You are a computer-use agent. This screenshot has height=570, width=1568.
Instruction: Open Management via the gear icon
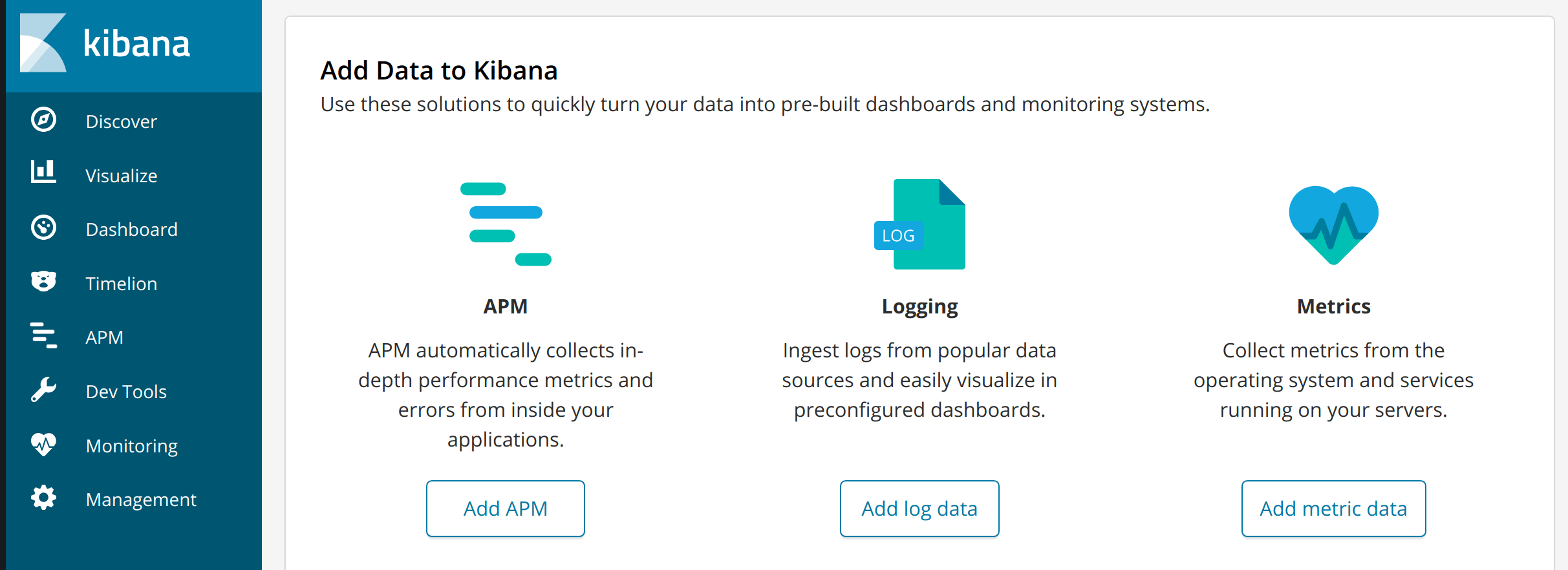(43, 498)
